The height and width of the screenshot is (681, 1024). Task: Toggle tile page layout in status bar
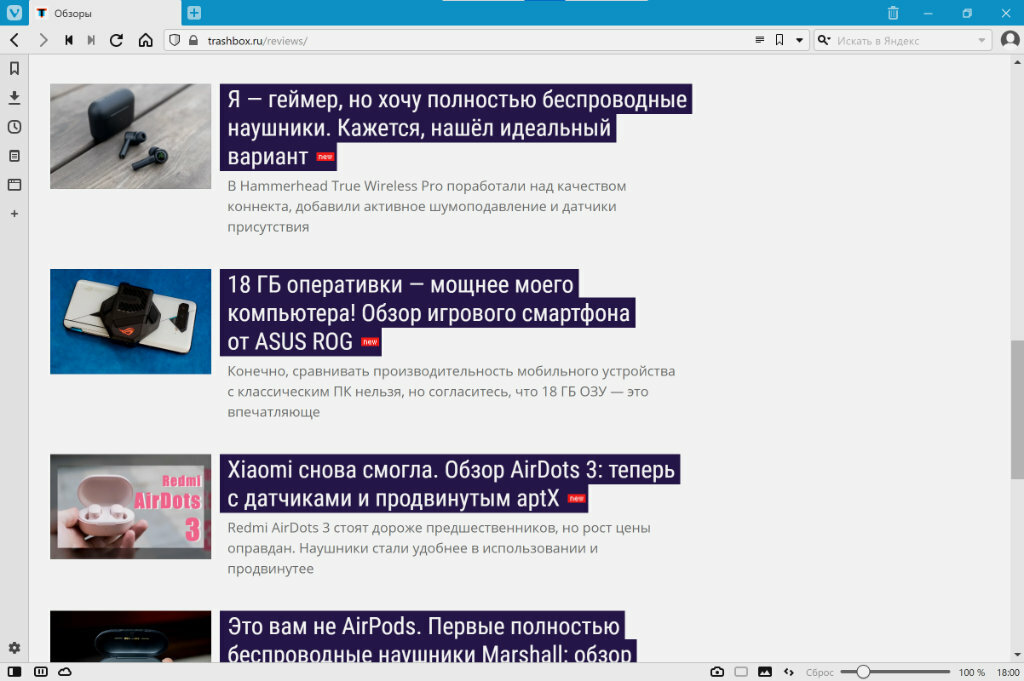tap(741, 672)
